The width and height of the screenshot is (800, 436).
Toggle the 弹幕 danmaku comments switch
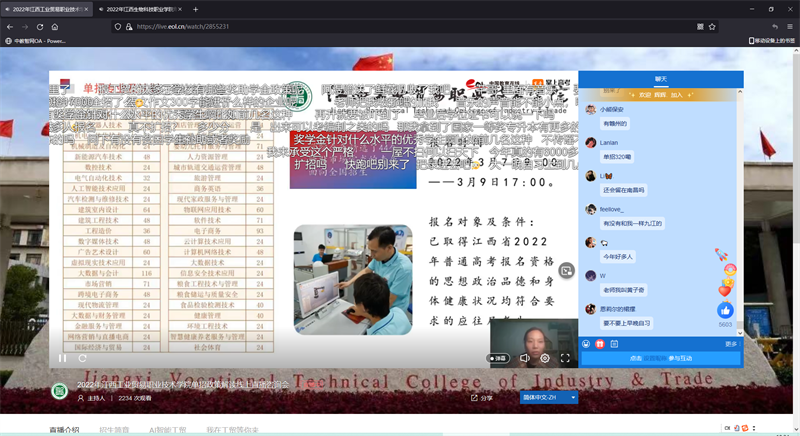click(x=498, y=358)
